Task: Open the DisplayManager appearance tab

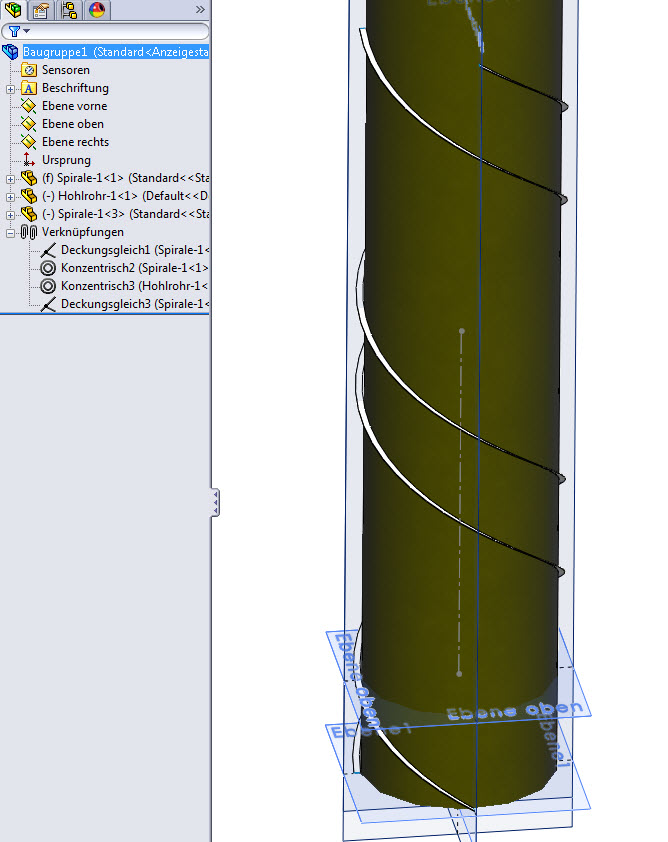Action: click(97, 10)
